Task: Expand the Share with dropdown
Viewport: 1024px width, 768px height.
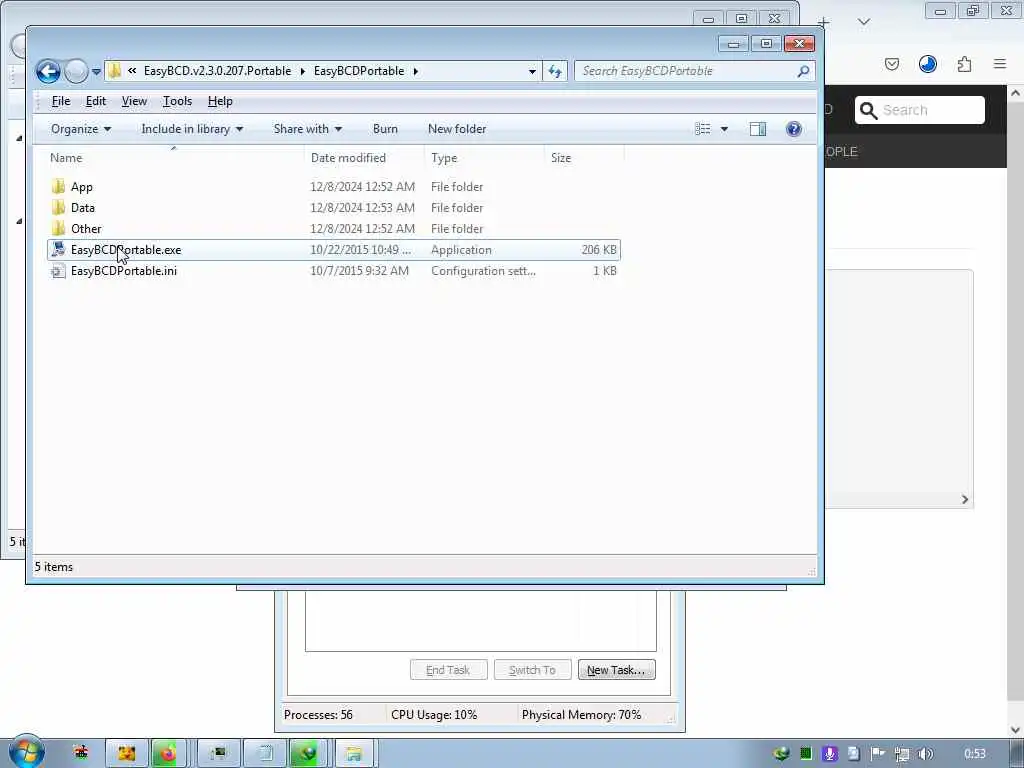Action: [x=308, y=129]
